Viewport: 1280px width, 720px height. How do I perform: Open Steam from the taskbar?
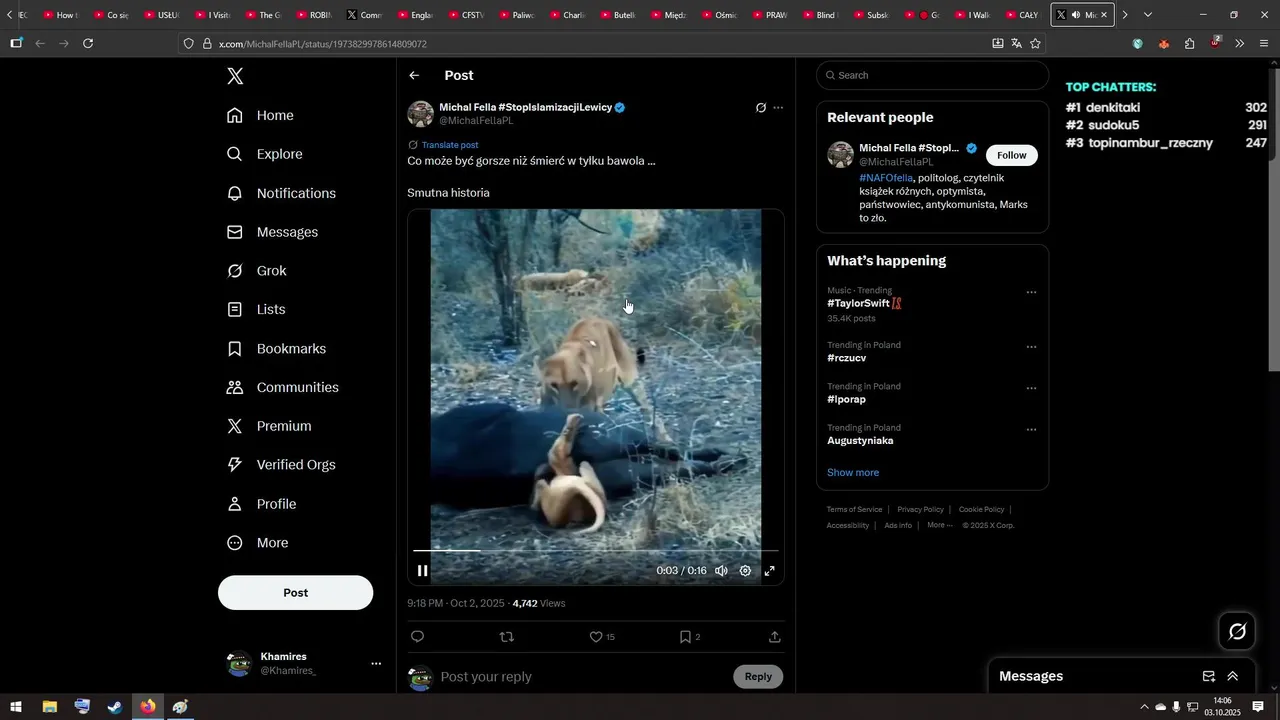pyautogui.click(x=115, y=707)
